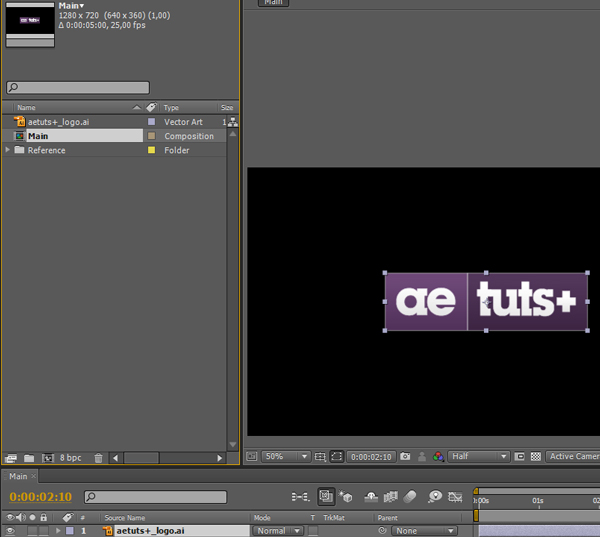Open the 50% magnification dropdown
Image resolution: width=600 pixels, height=537 pixels.
pyautogui.click(x=286, y=456)
